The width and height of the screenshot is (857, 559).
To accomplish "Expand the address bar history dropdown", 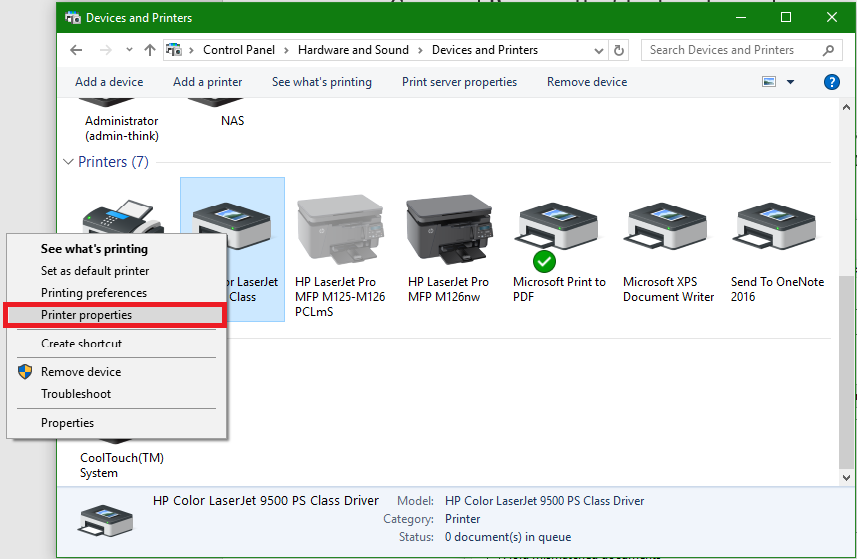I will pyautogui.click(x=600, y=50).
